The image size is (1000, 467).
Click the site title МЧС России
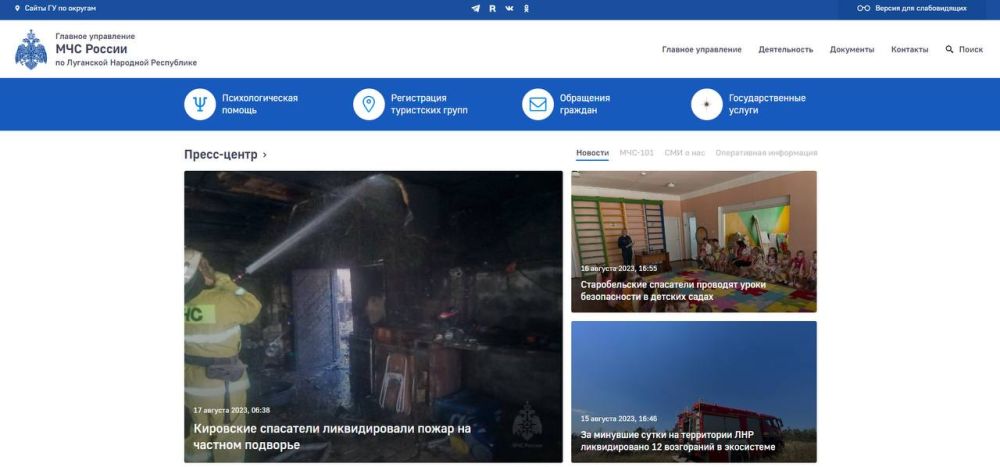(91, 49)
